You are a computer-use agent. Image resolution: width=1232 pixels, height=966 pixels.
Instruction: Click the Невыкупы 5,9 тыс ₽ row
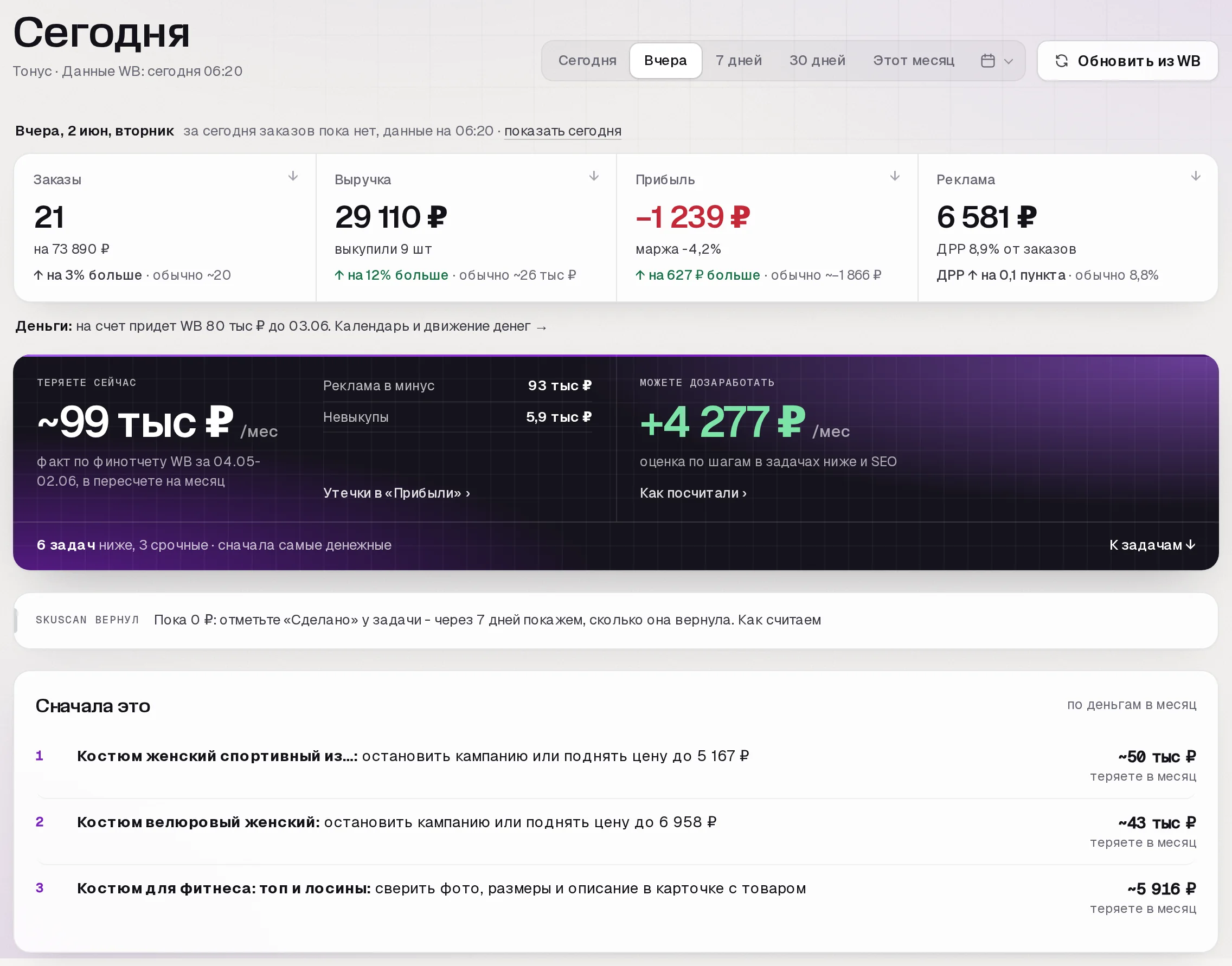point(458,417)
